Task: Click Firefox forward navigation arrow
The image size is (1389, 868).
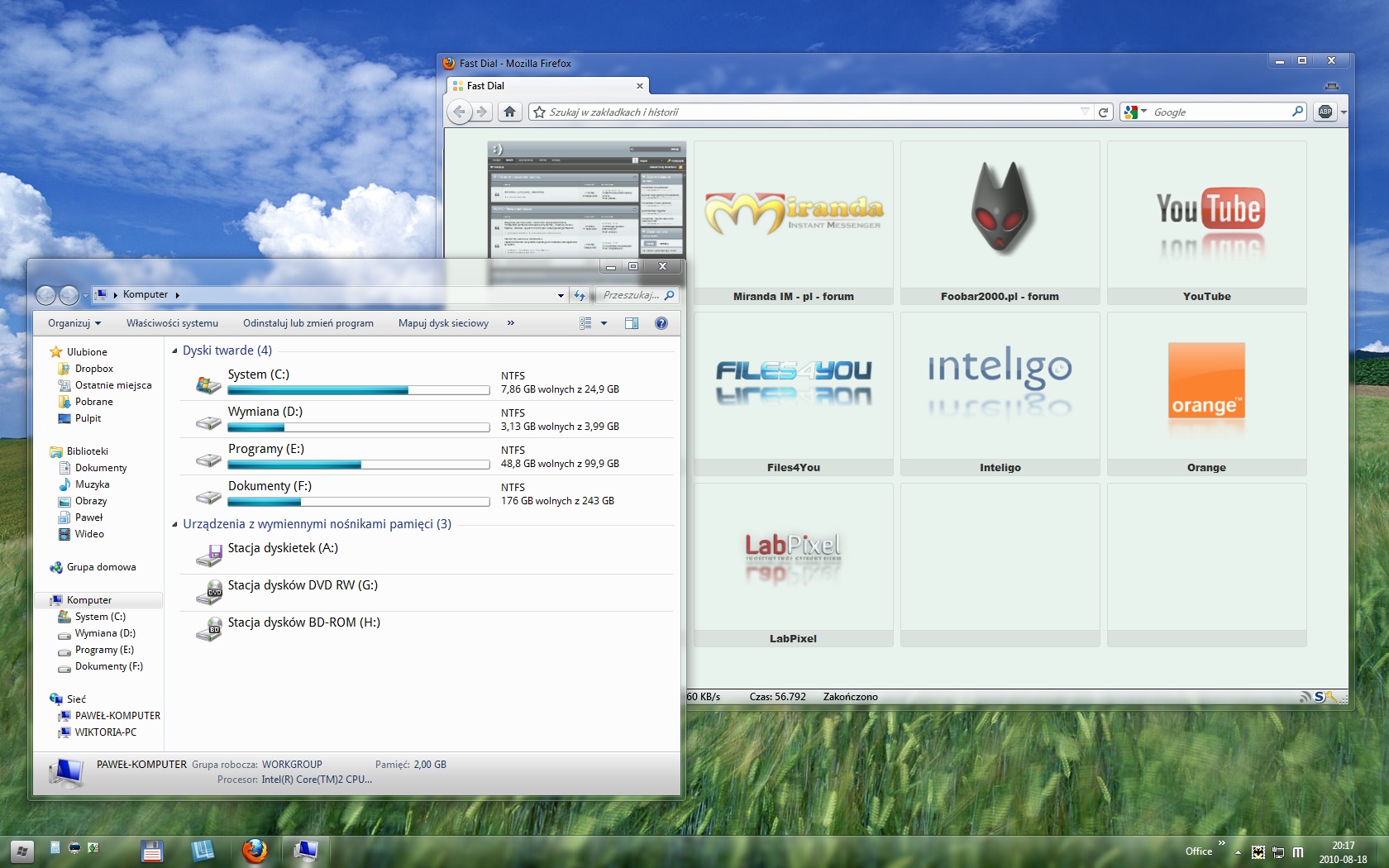Action: (x=482, y=112)
